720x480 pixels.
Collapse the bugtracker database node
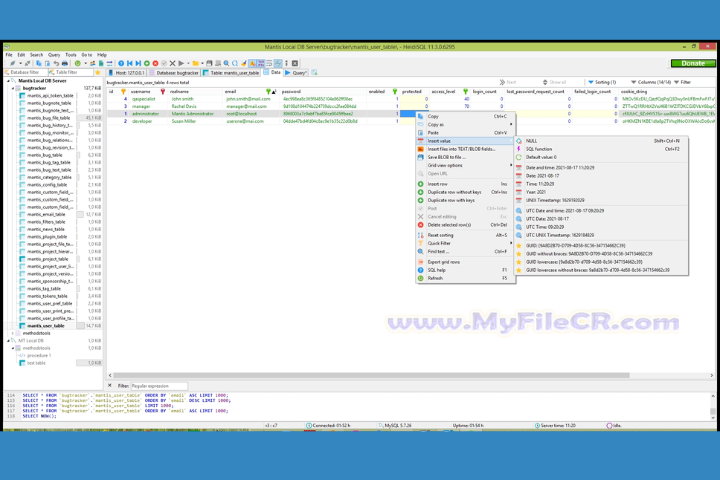click(13, 88)
